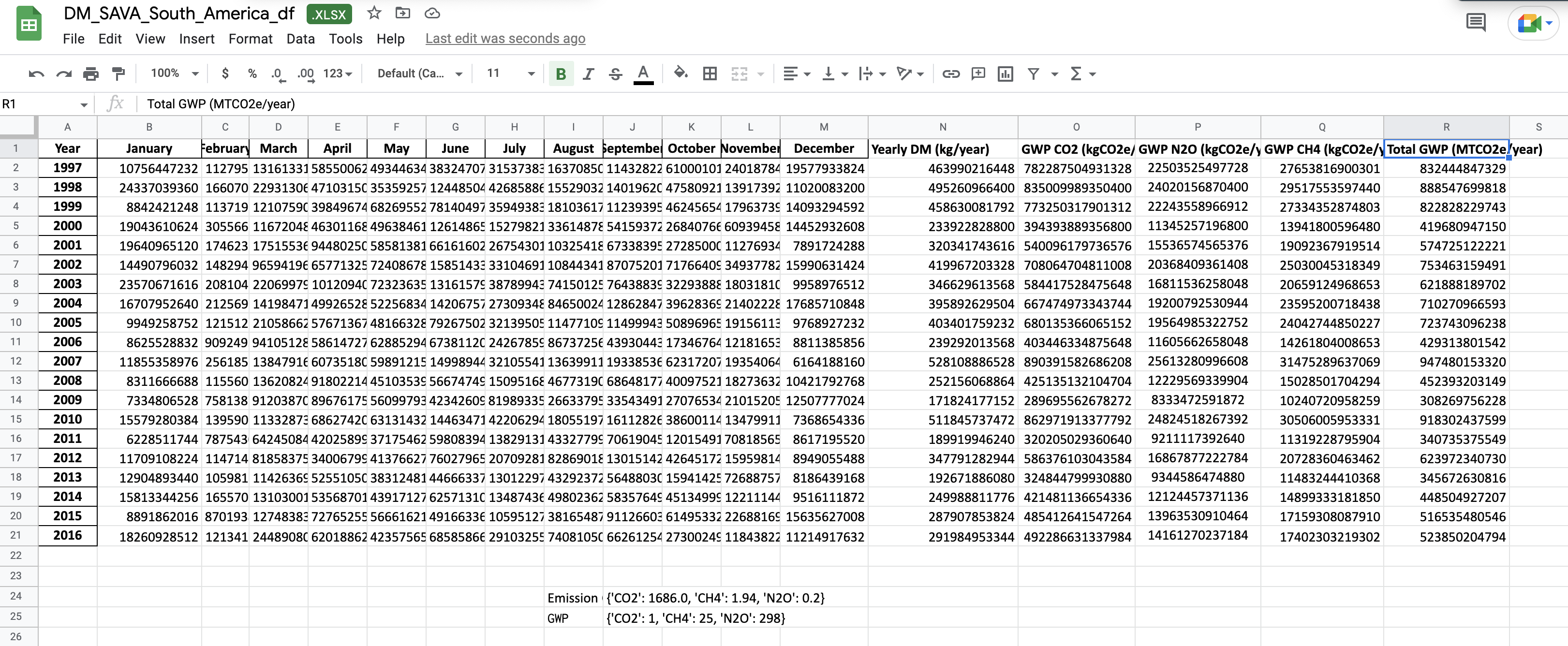Open the font family dropdown

pos(419,73)
